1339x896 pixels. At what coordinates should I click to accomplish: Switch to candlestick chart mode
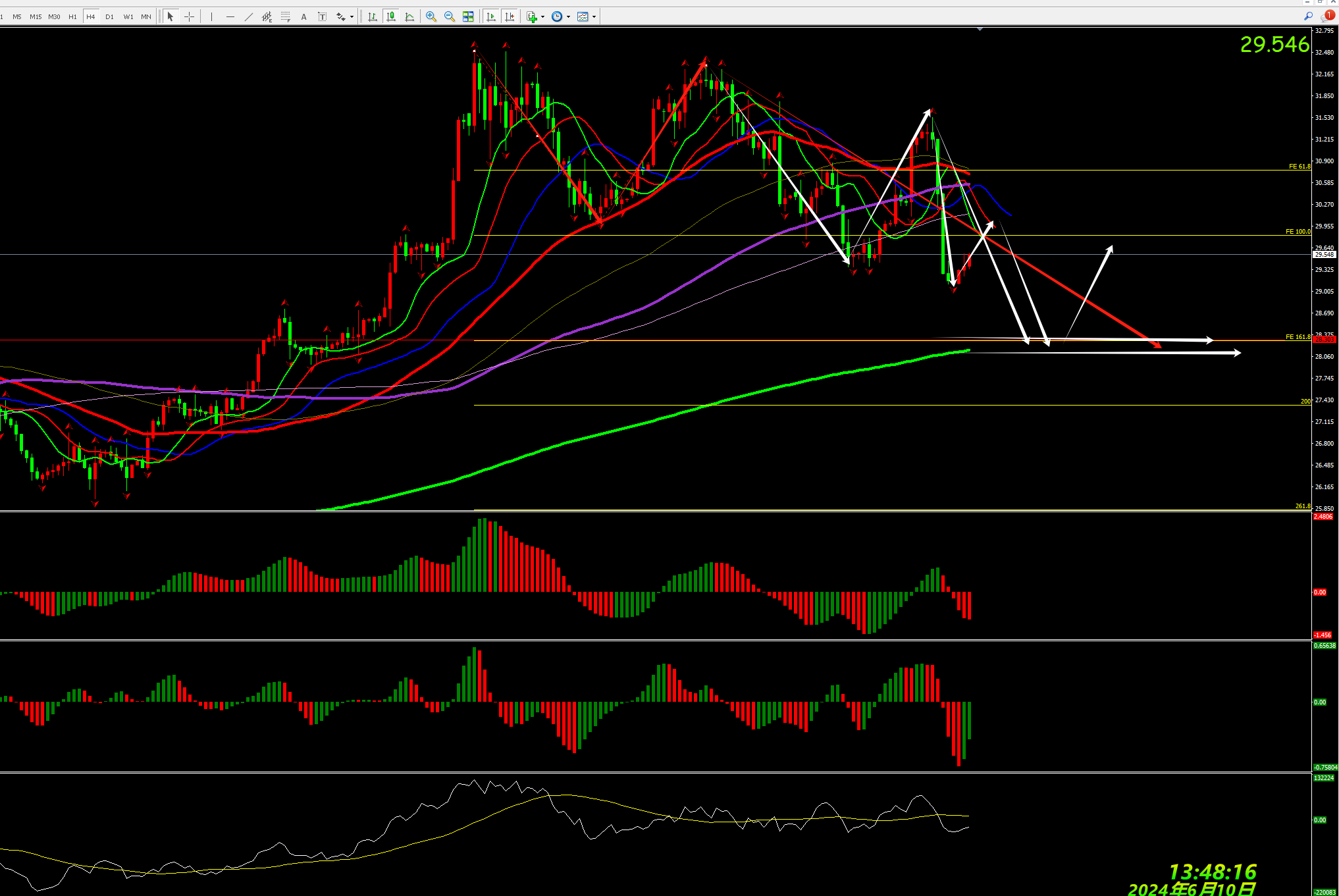[391, 16]
